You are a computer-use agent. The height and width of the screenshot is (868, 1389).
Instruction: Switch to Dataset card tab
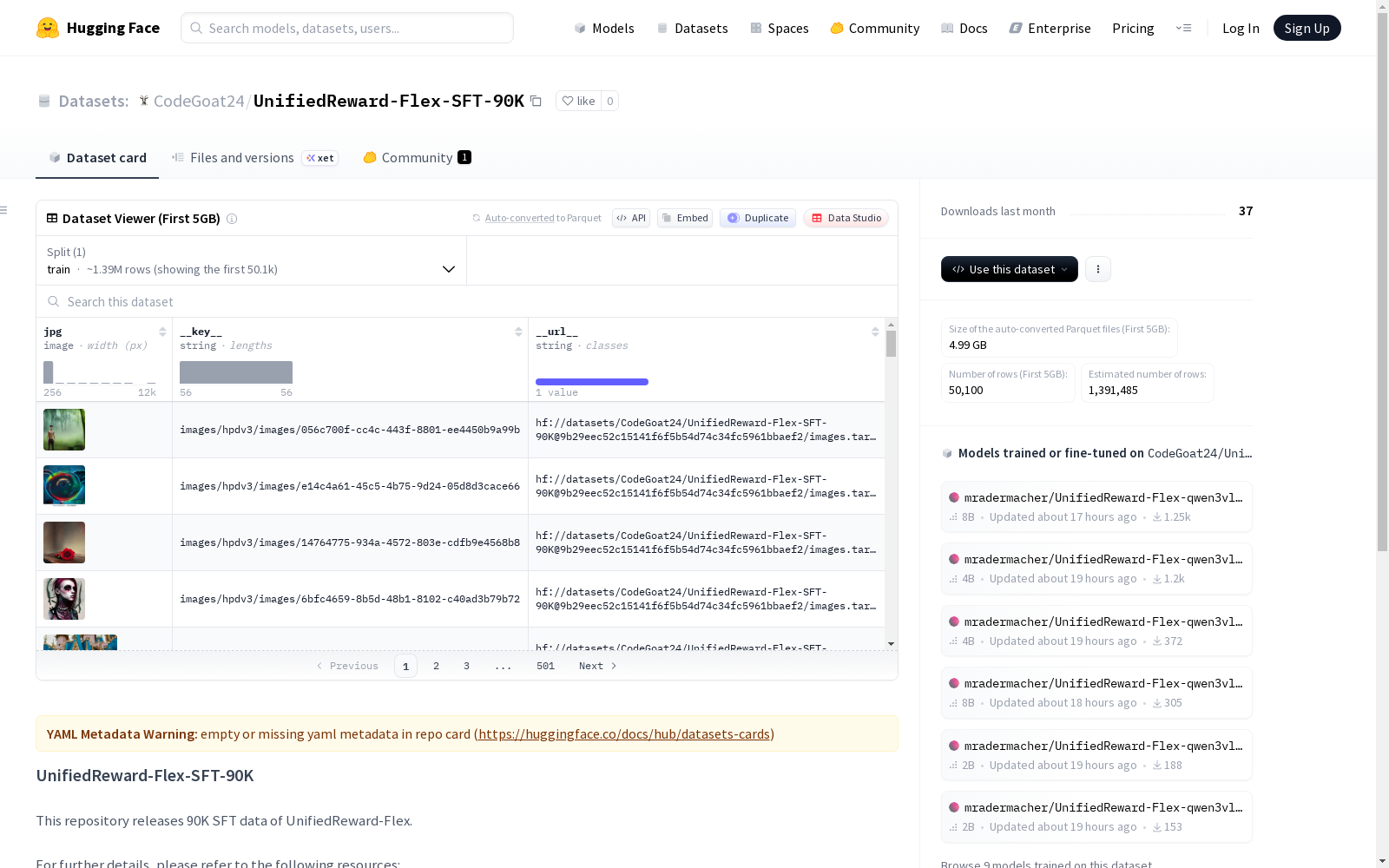[x=97, y=157]
